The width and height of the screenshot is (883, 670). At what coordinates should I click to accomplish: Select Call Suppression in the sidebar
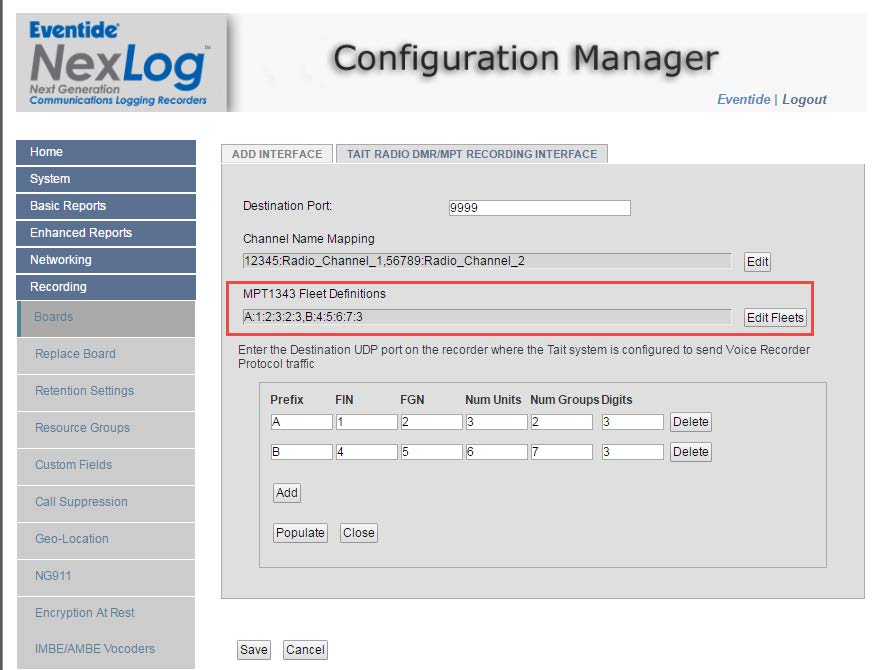[81, 502]
